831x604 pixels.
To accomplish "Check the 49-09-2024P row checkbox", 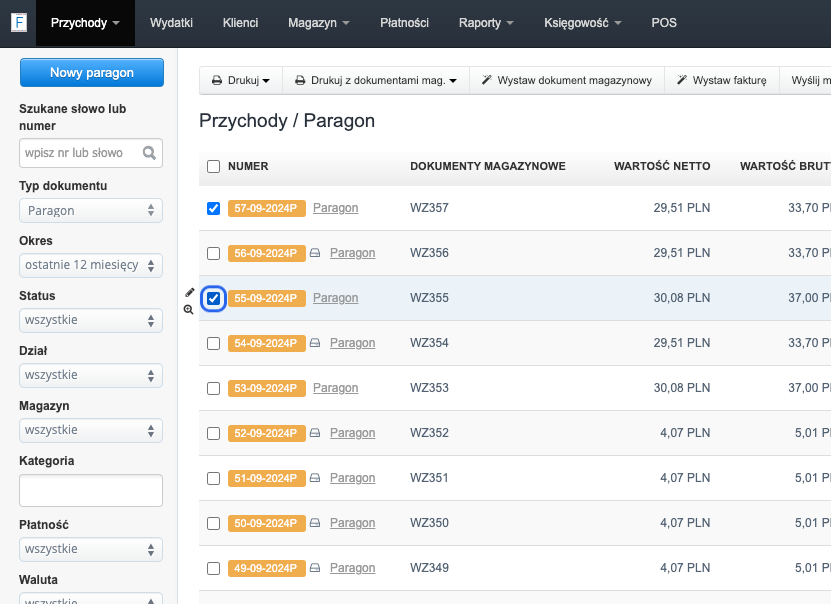I will [x=213, y=569].
